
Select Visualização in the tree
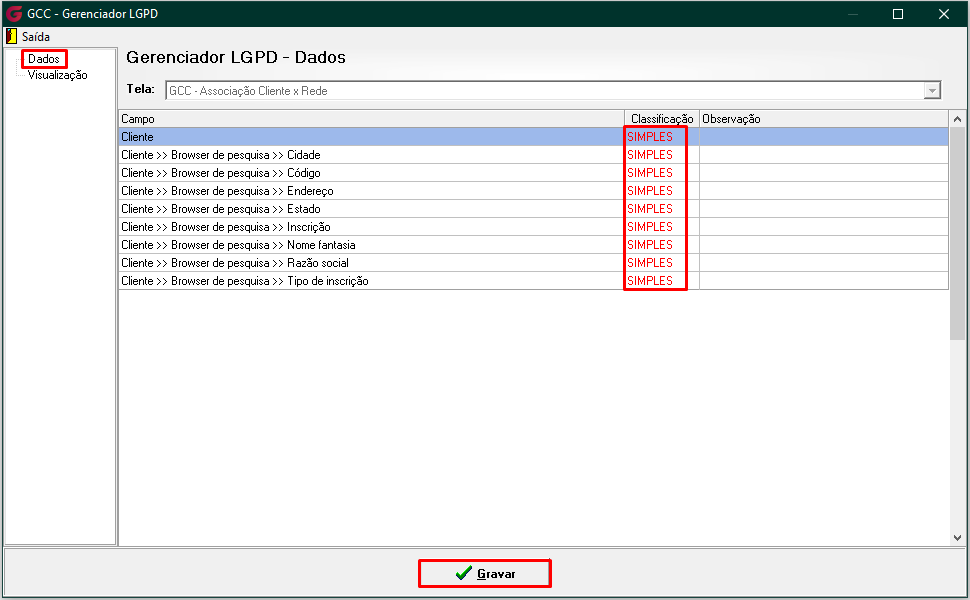pyautogui.click(x=58, y=75)
